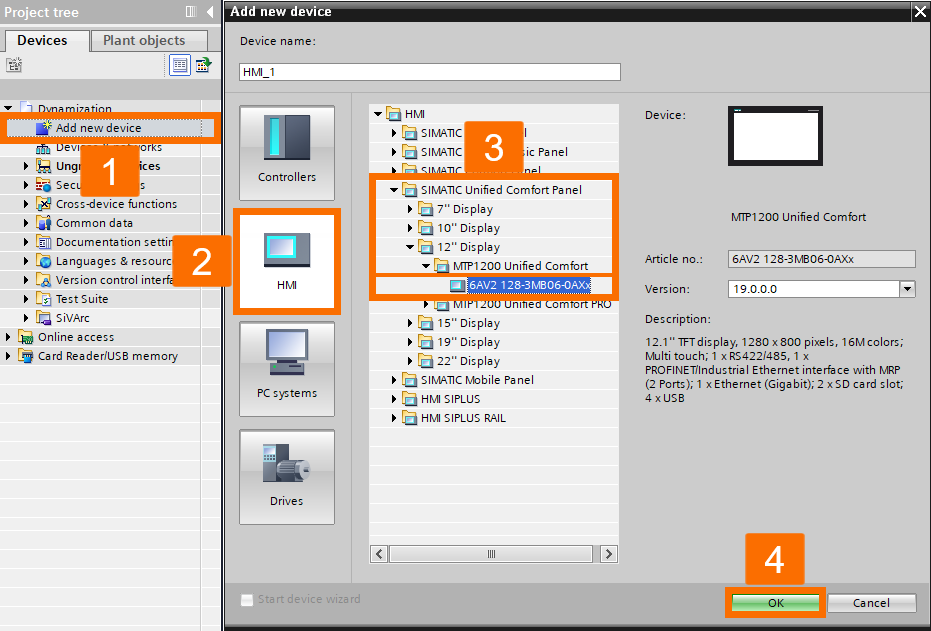Expand Online access in Project tree
This screenshot has width=931, height=631.
coord(8,337)
